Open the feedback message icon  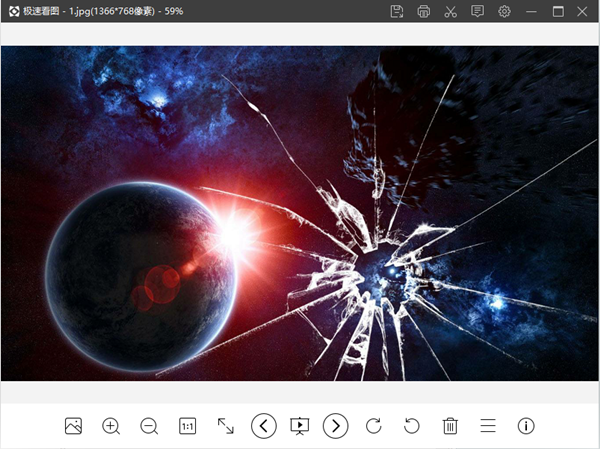coord(478,11)
